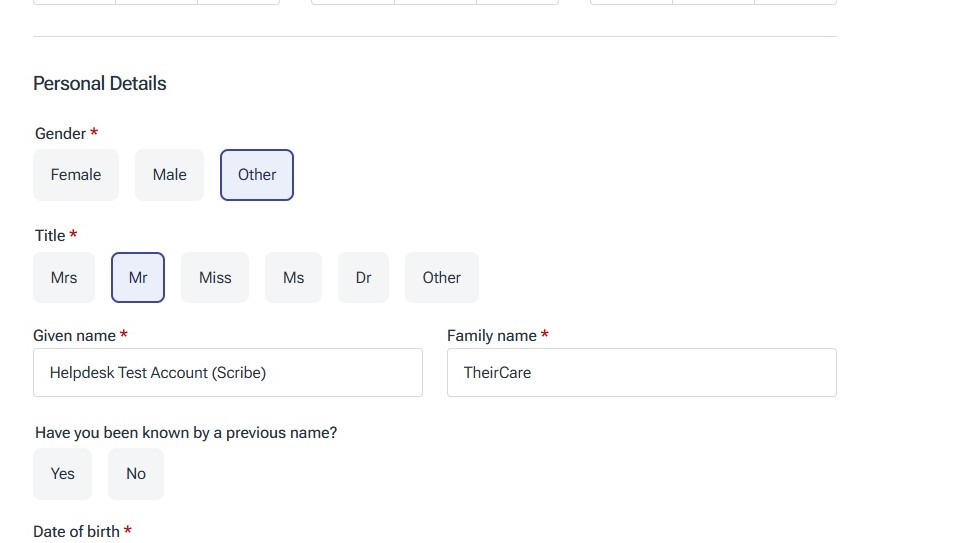Set the title to Miss
This screenshot has height=543, width=972.
[x=215, y=278]
